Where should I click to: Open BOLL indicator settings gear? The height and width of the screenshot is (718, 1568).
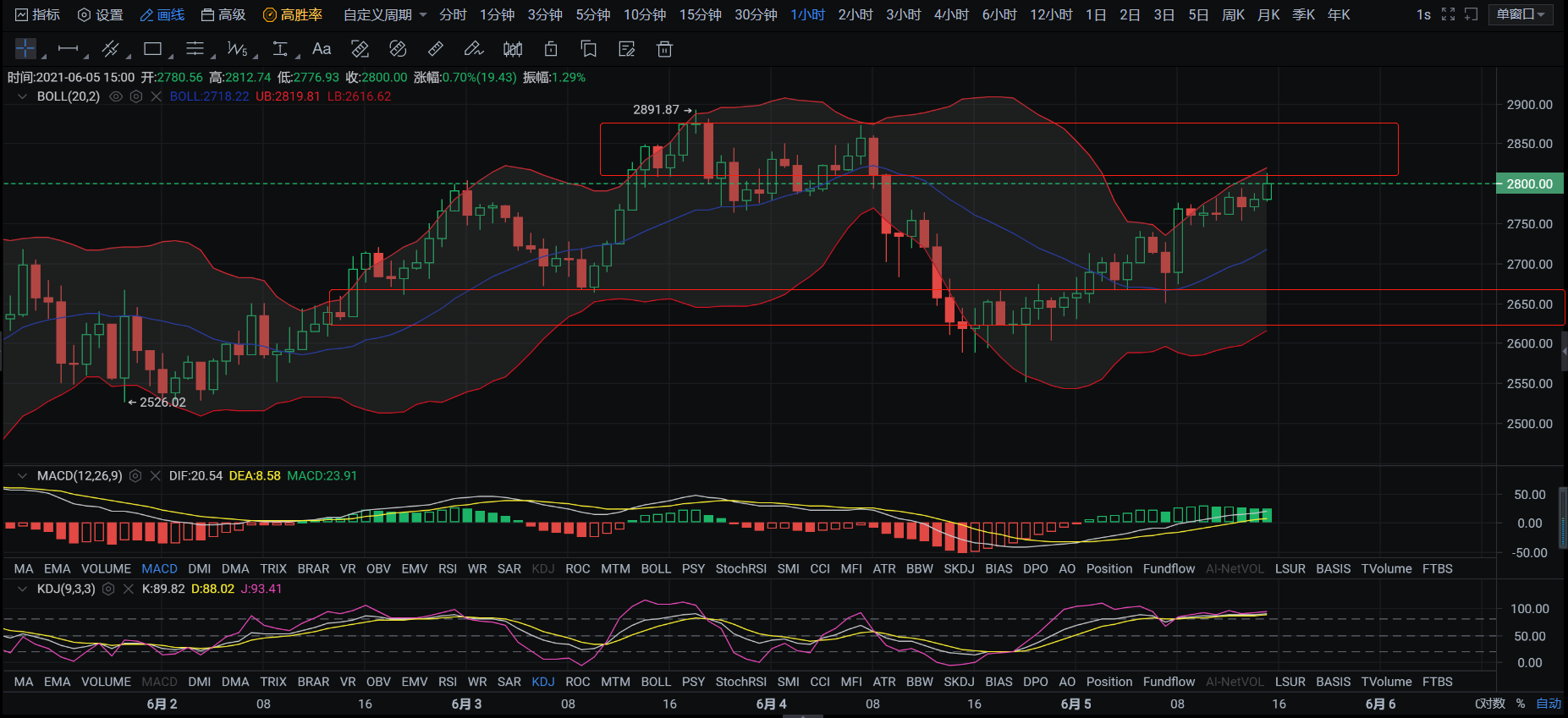pyautogui.click(x=136, y=96)
